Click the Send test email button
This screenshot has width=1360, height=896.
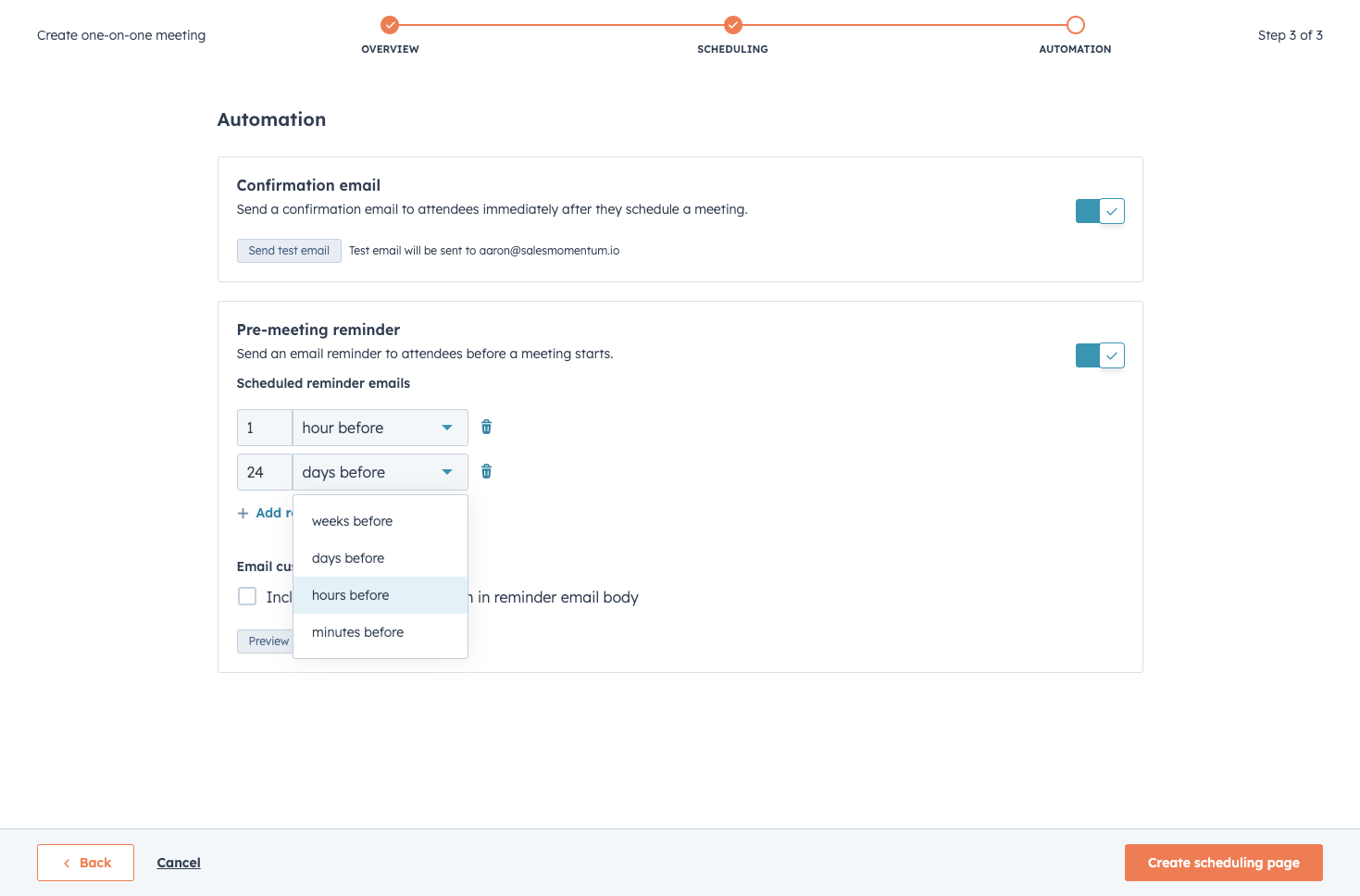coord(289,251)
